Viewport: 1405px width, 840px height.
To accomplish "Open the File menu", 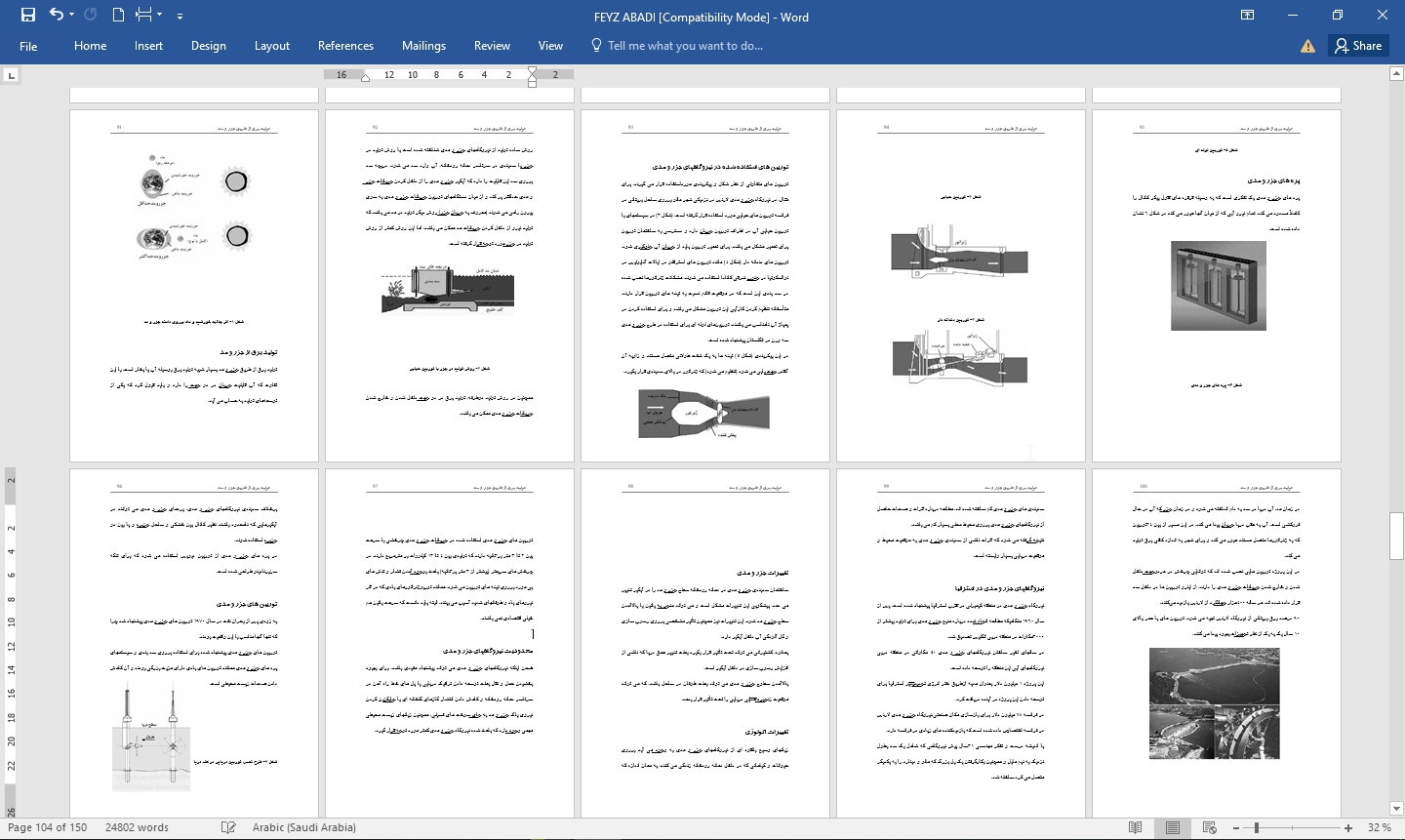I will point(28,46).
